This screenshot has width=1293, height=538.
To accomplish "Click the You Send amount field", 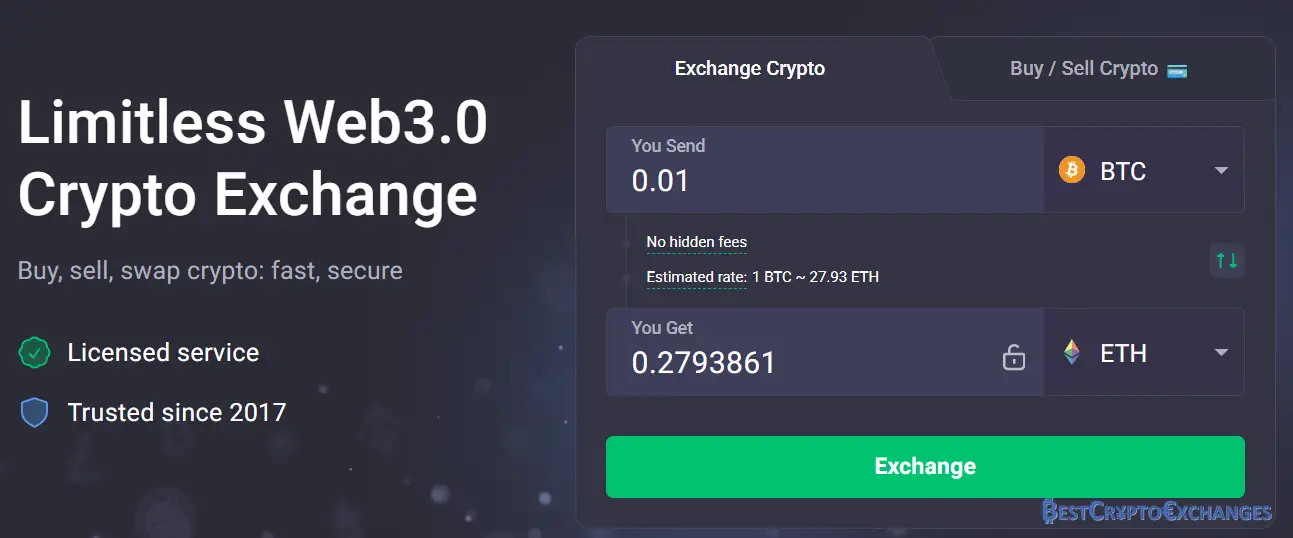I will (825, 170).
